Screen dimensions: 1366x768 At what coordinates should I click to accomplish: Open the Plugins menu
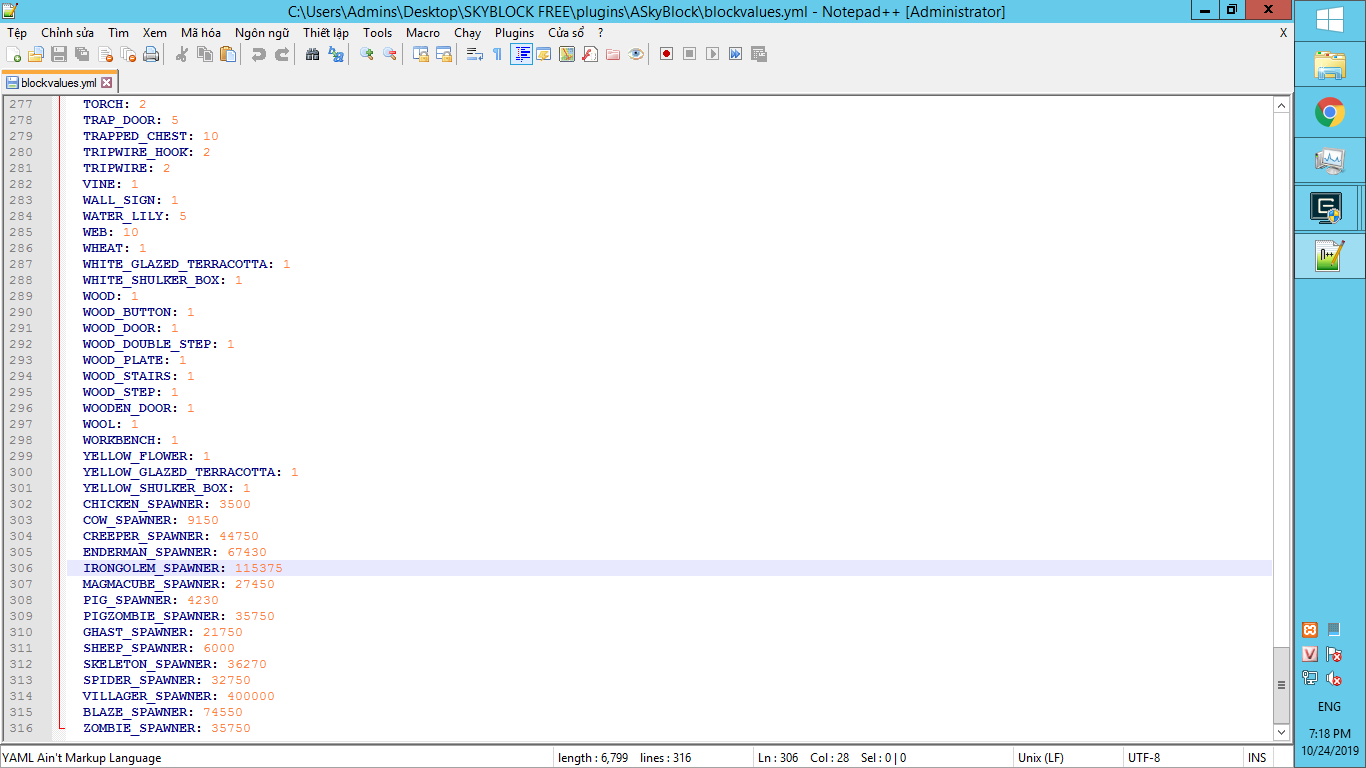coord(514,32)
